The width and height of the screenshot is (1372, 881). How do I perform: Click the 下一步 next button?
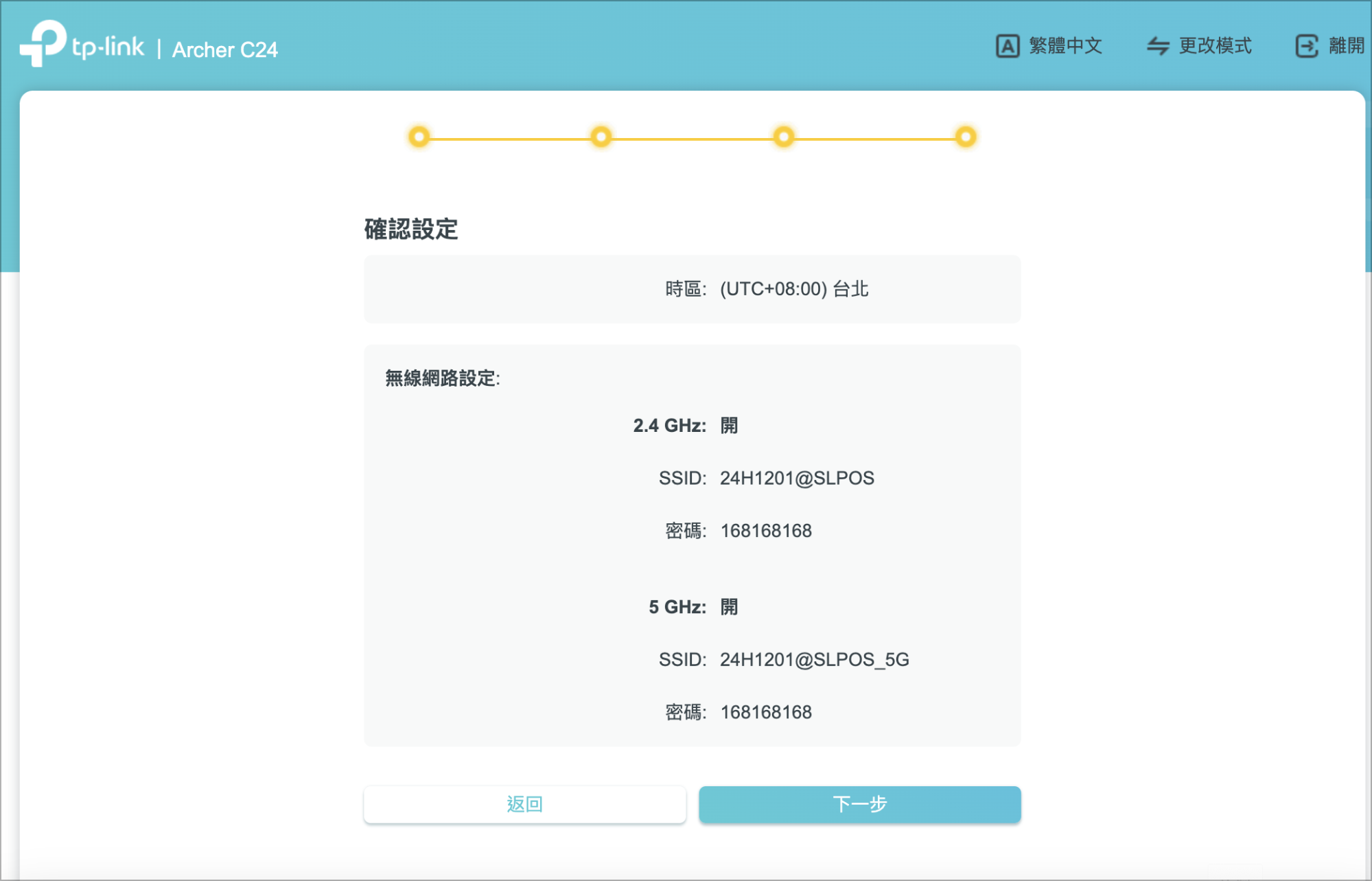pyautogui.click(x=860, y=804)
